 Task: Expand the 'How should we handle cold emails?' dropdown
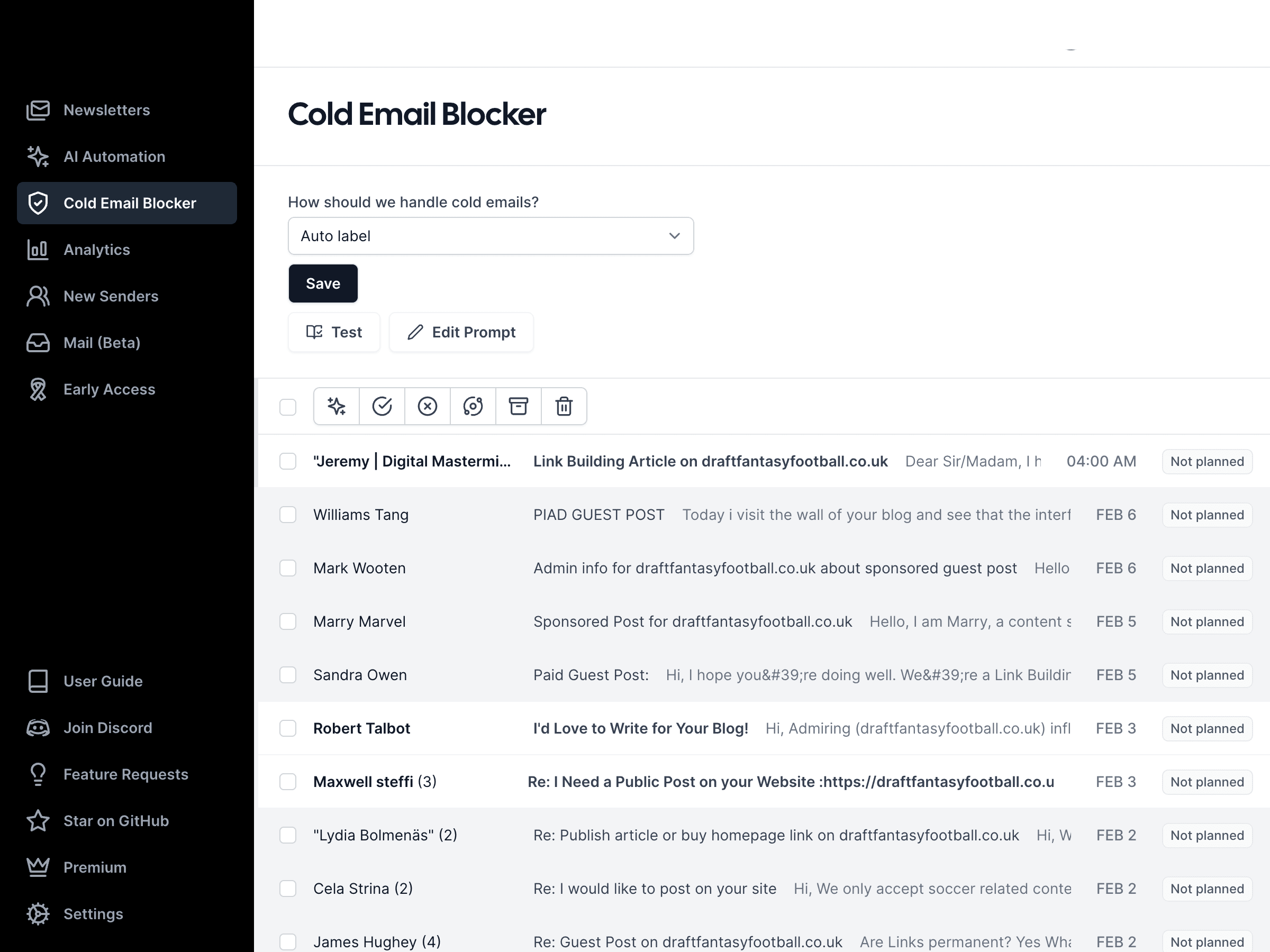coord(490,236)
